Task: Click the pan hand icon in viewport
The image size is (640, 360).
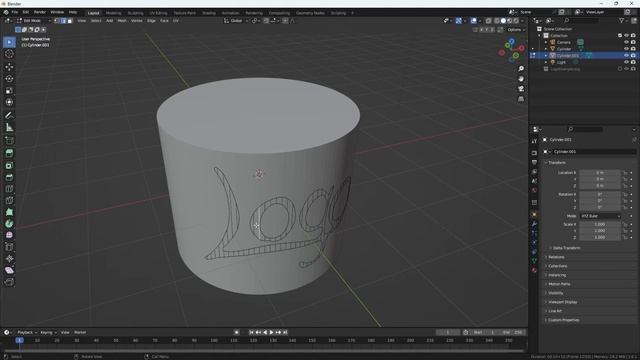Action: click(521, 79)
